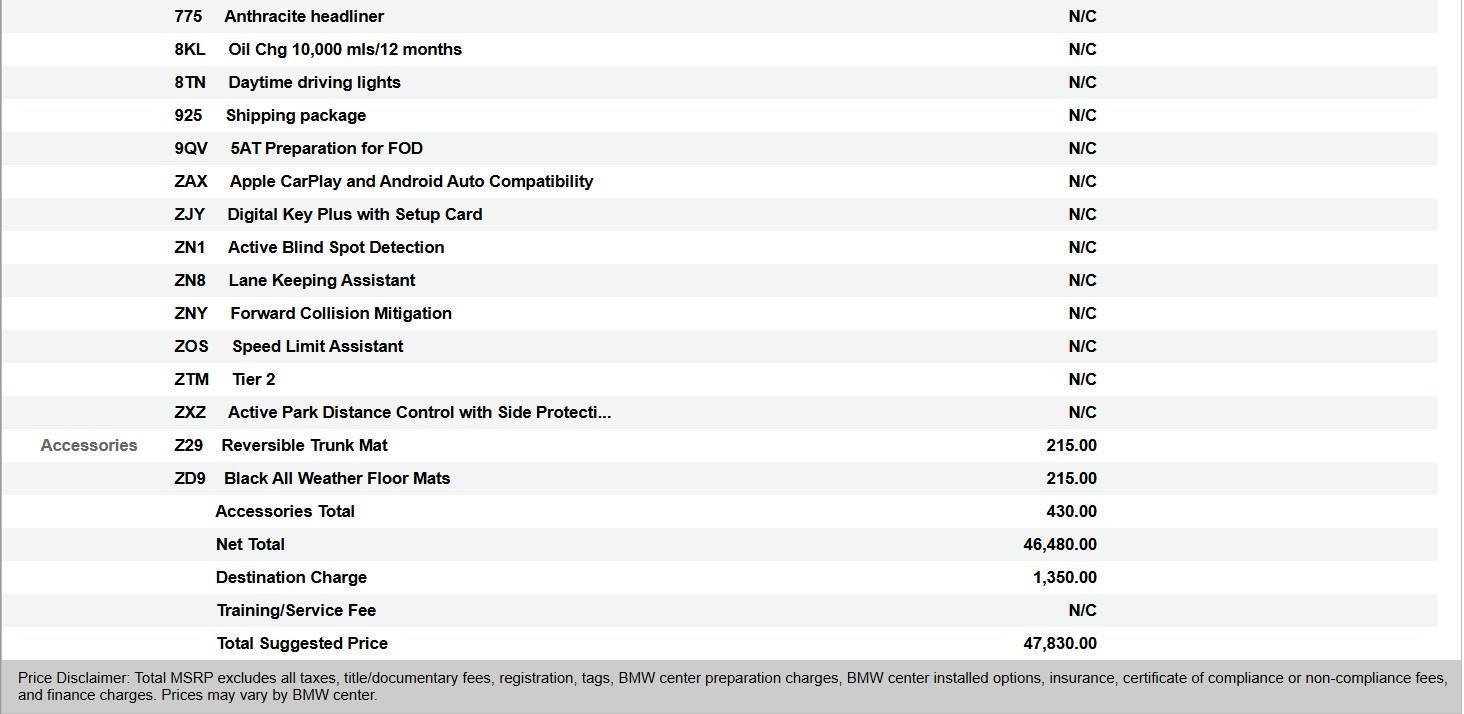The width and height of the screenshot is (1464, 714).
Task: Select the Shipping package line
Action: point(295,115)
